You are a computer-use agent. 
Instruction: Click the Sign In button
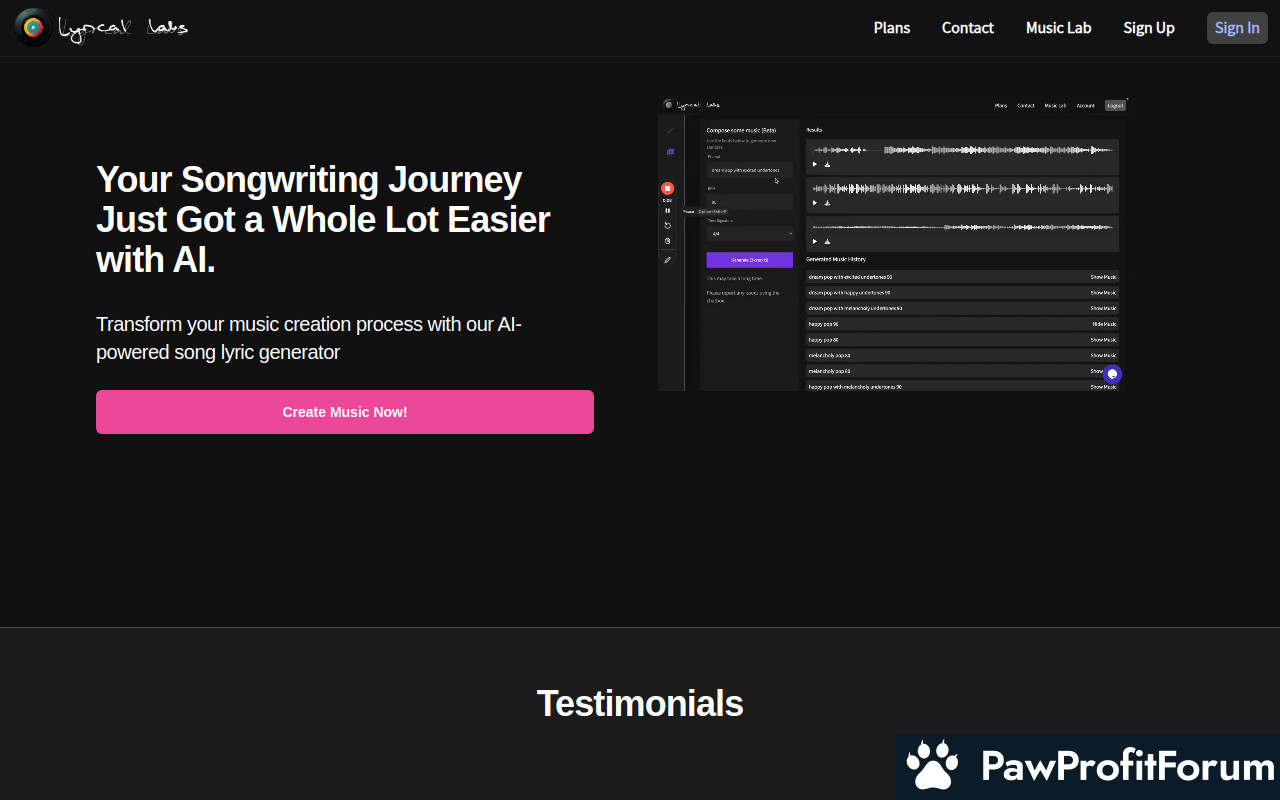(x=1236, y=28)
